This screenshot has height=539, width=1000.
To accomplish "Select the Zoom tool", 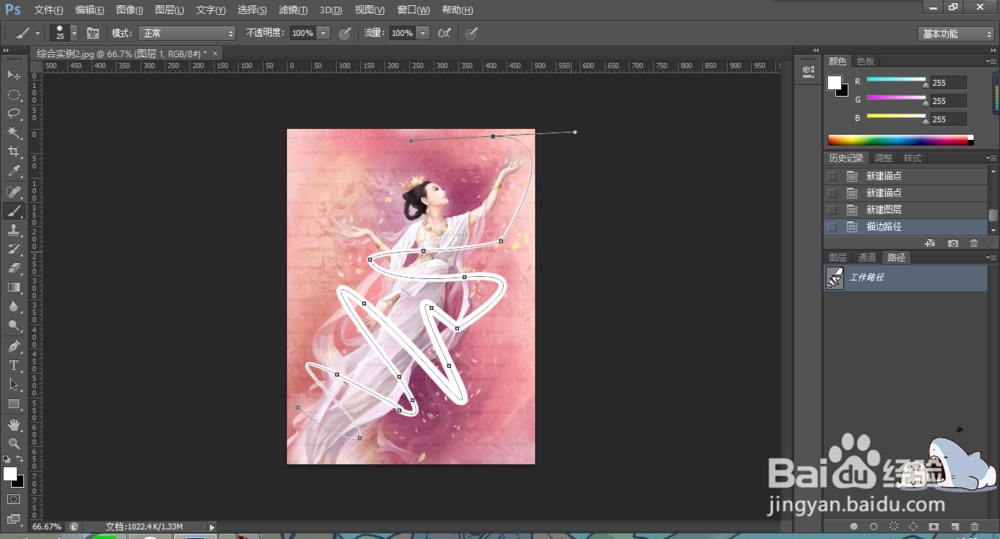I will (13, 443).
